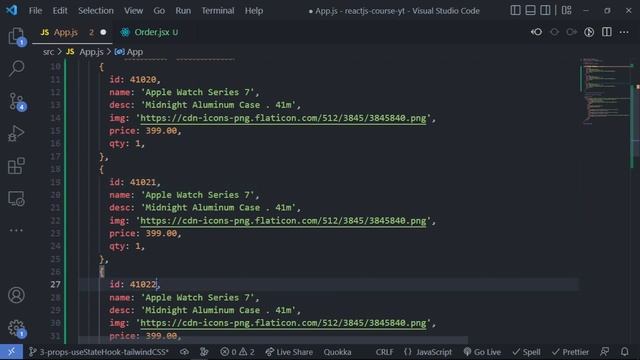
Task: Open editor More Actions ellipsis
Action: click(624, 32)
